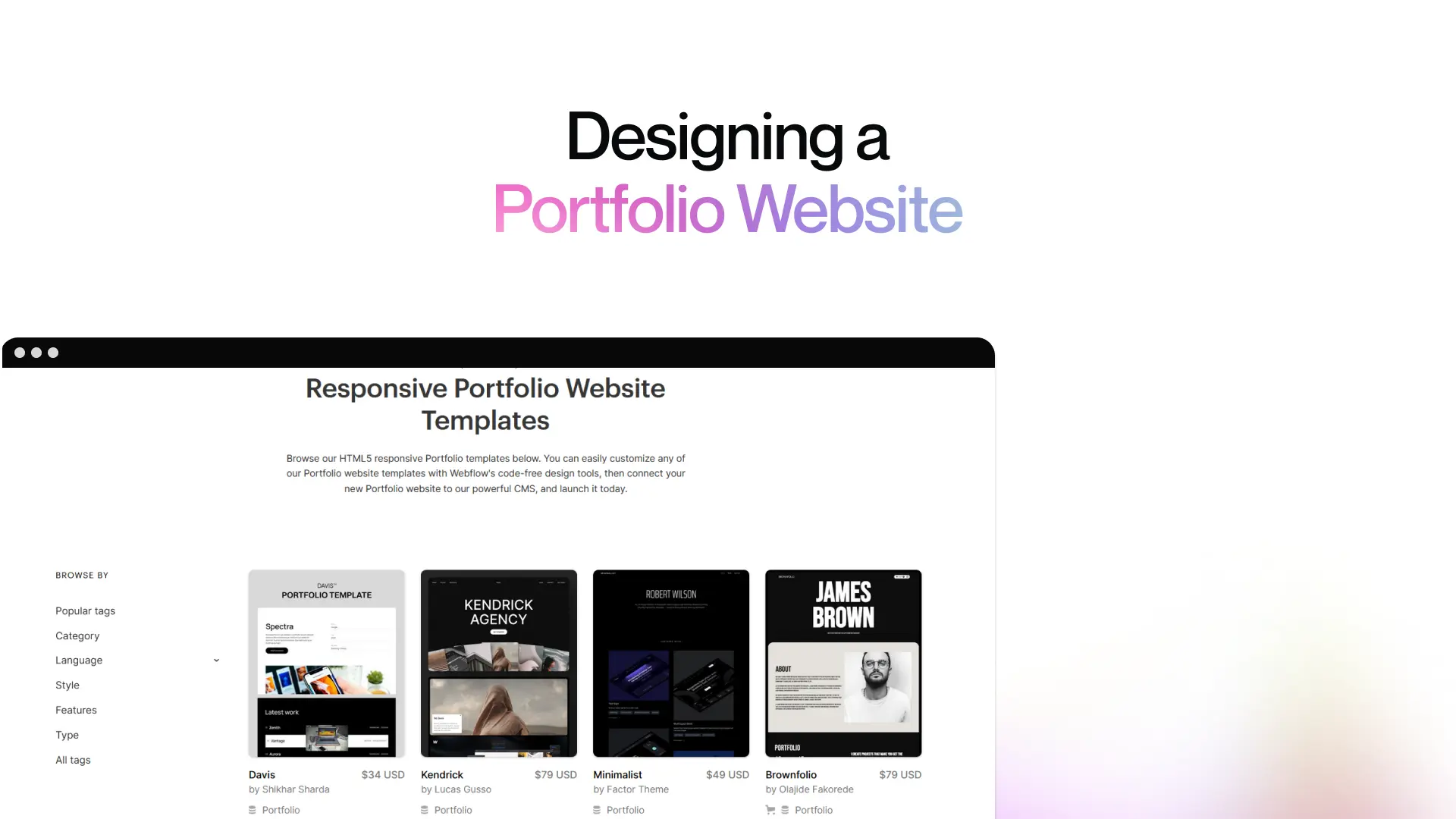The height and width of the screenshot is (819, 1456).
Task: Click the shopping cart icon on Brownfolio
Action: (770, 810)
